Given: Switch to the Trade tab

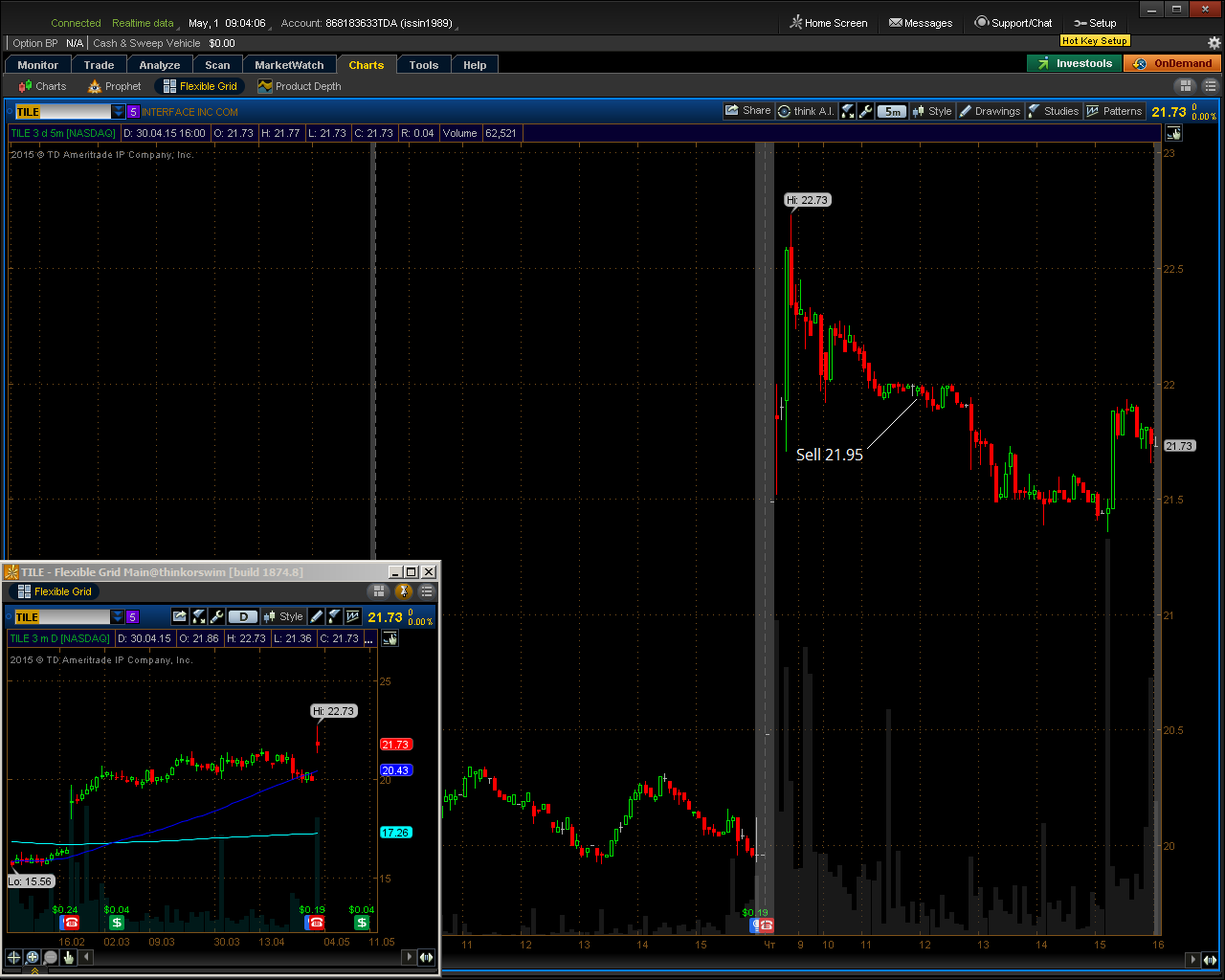Looking at the screenshot, I should [99, 65].
